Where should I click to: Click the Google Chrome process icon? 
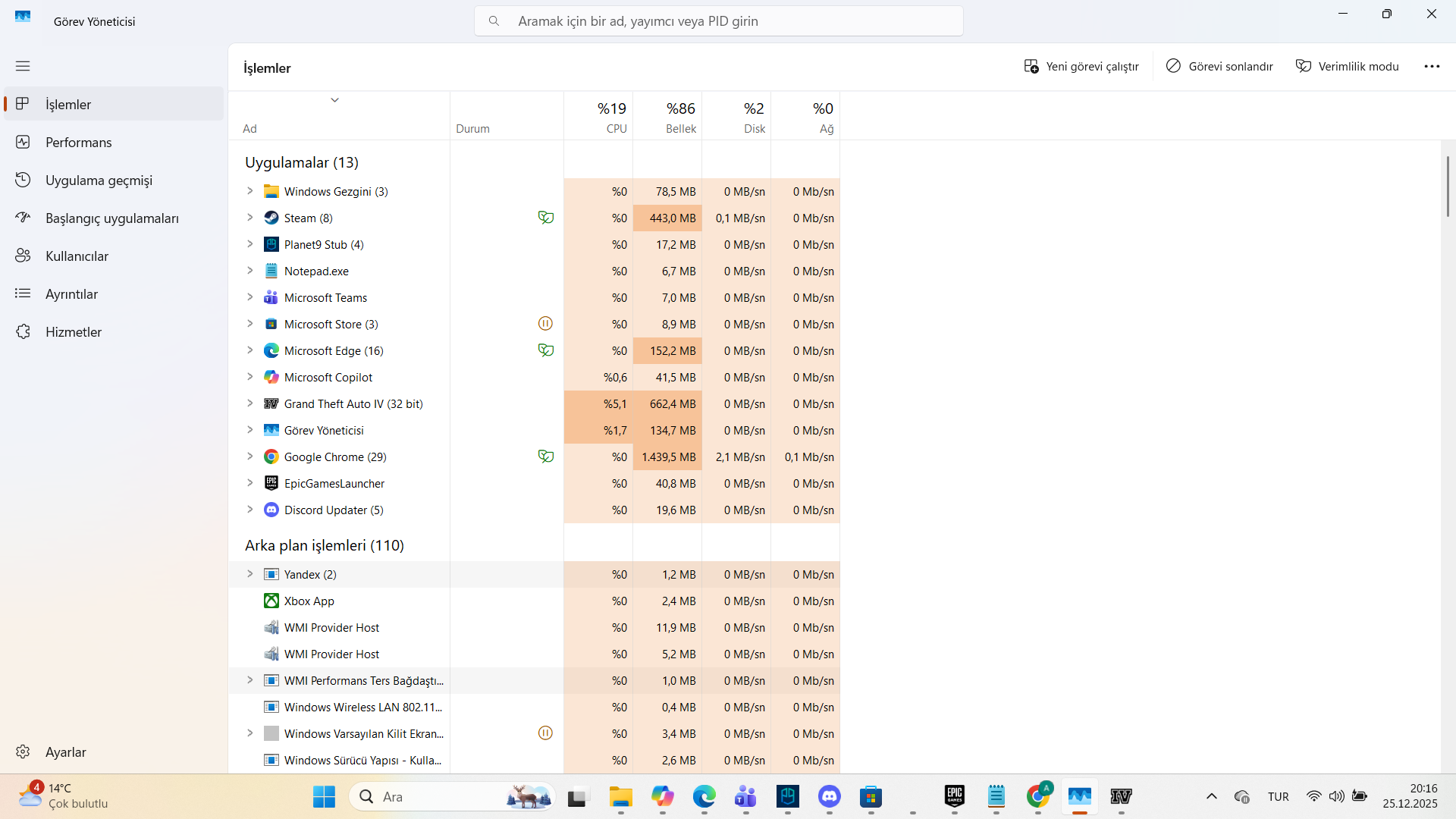pos(271,457)
